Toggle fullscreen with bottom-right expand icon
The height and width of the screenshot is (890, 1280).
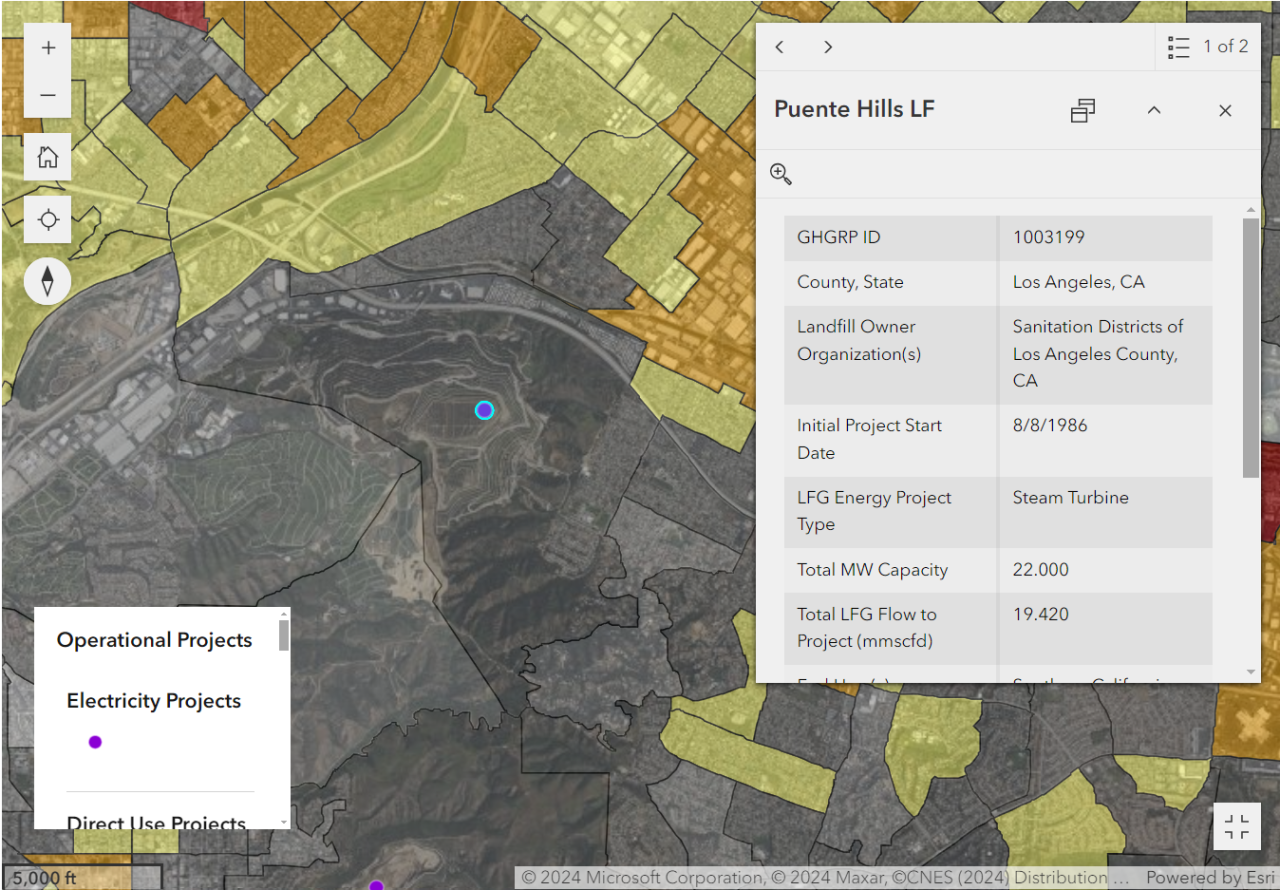click(1237, 827)
